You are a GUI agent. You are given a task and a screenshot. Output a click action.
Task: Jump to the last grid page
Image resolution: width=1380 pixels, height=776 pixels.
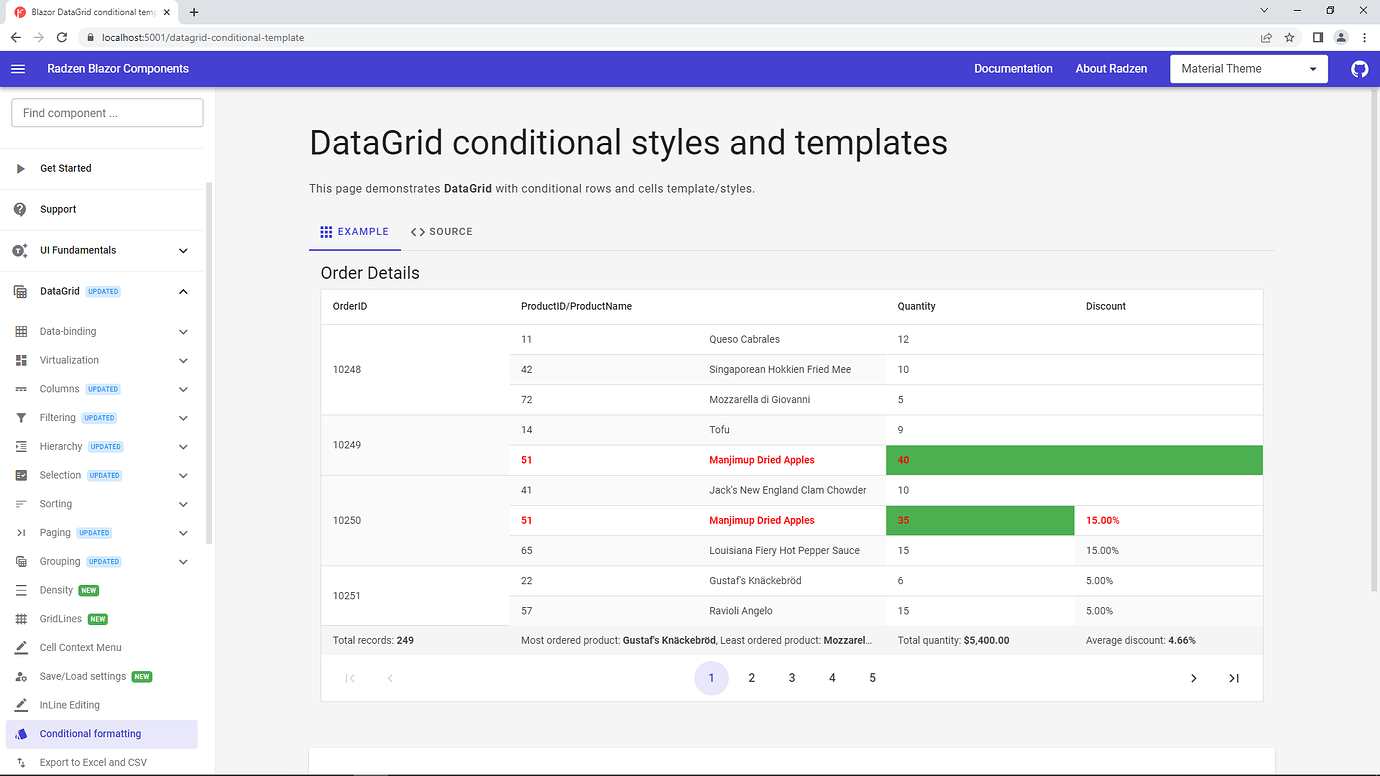click(1234, 678)
